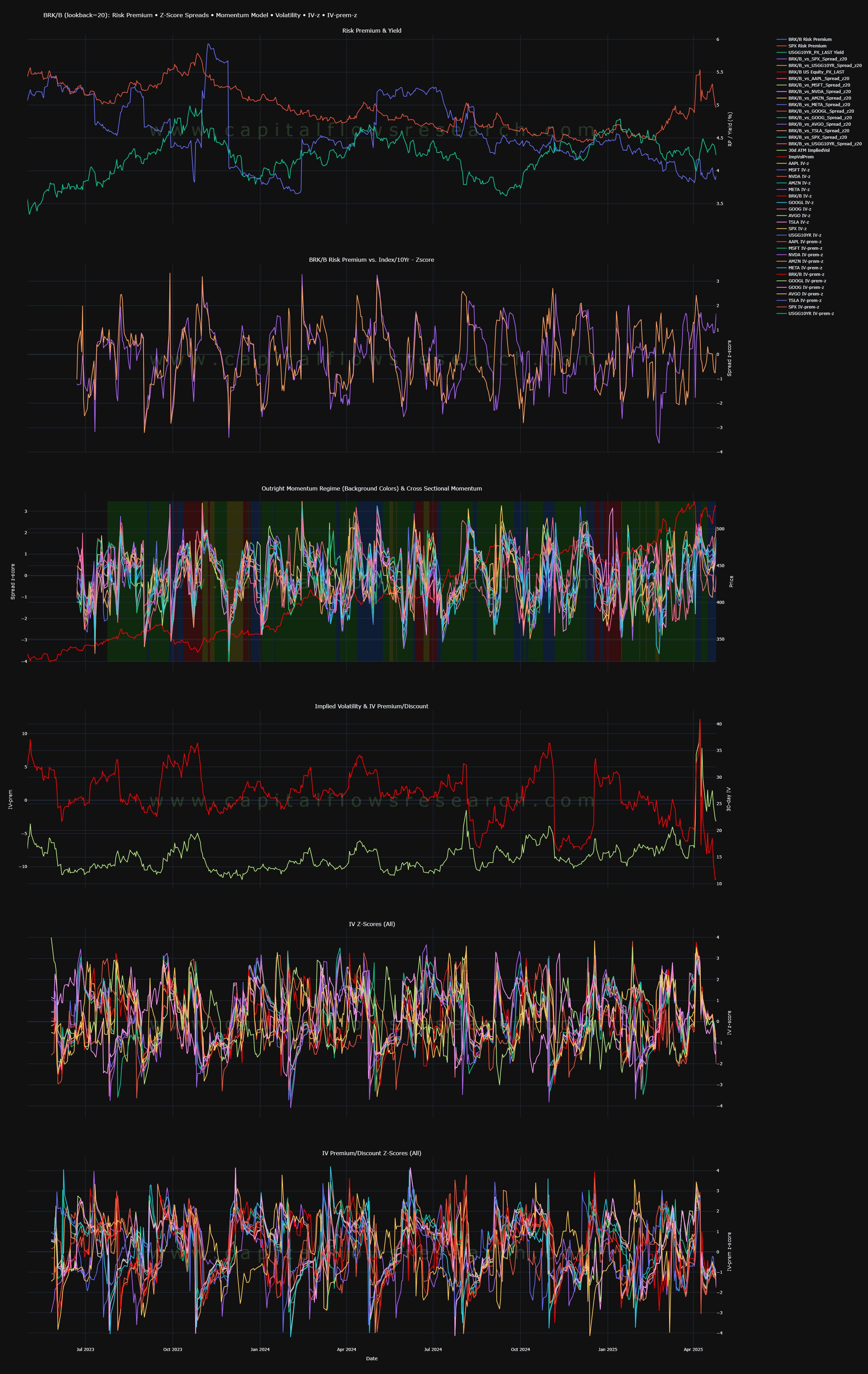Viewport: 868px width, 1374px height.
Task: Toggle cyan BRK/B_vs_SPX_Spread_z20 legend entry
Action: [812, 137]
